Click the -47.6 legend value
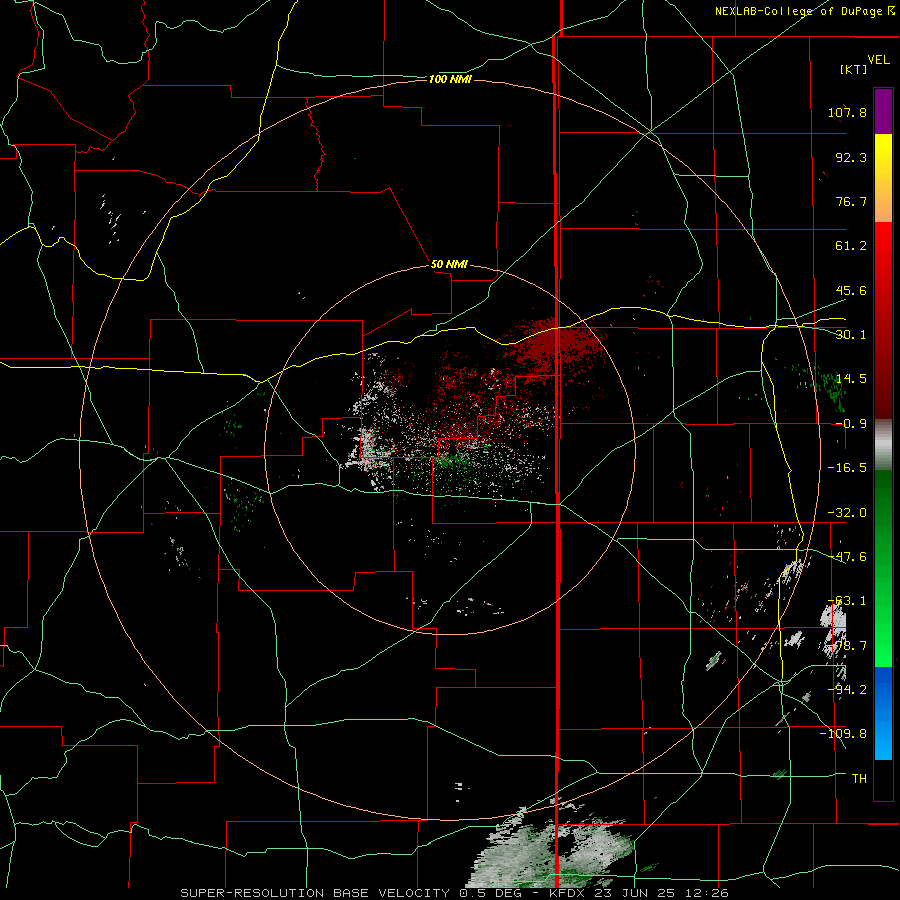900x900 pixels. [x=847, y=557]
